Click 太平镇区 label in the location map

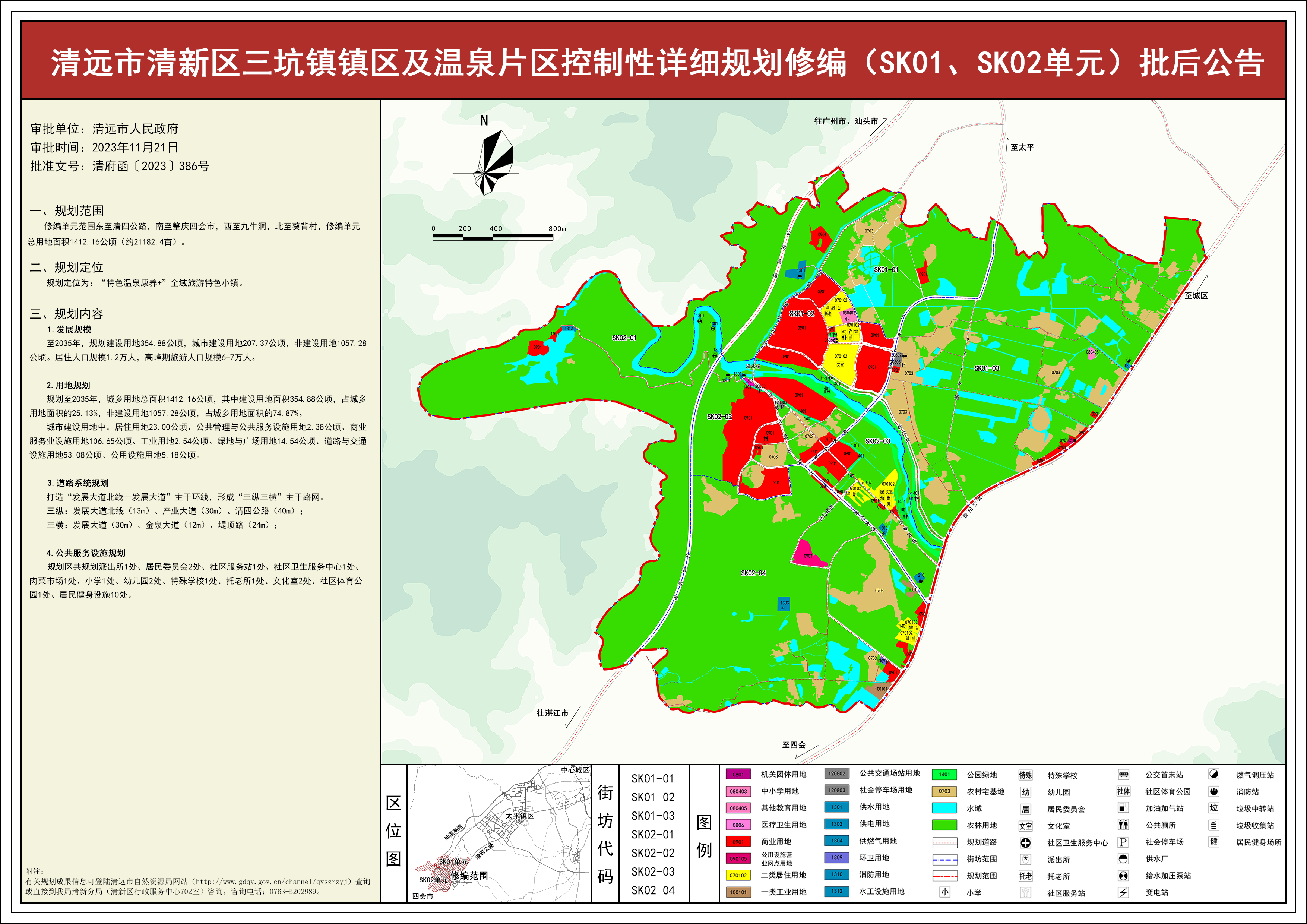click(520, 816)
